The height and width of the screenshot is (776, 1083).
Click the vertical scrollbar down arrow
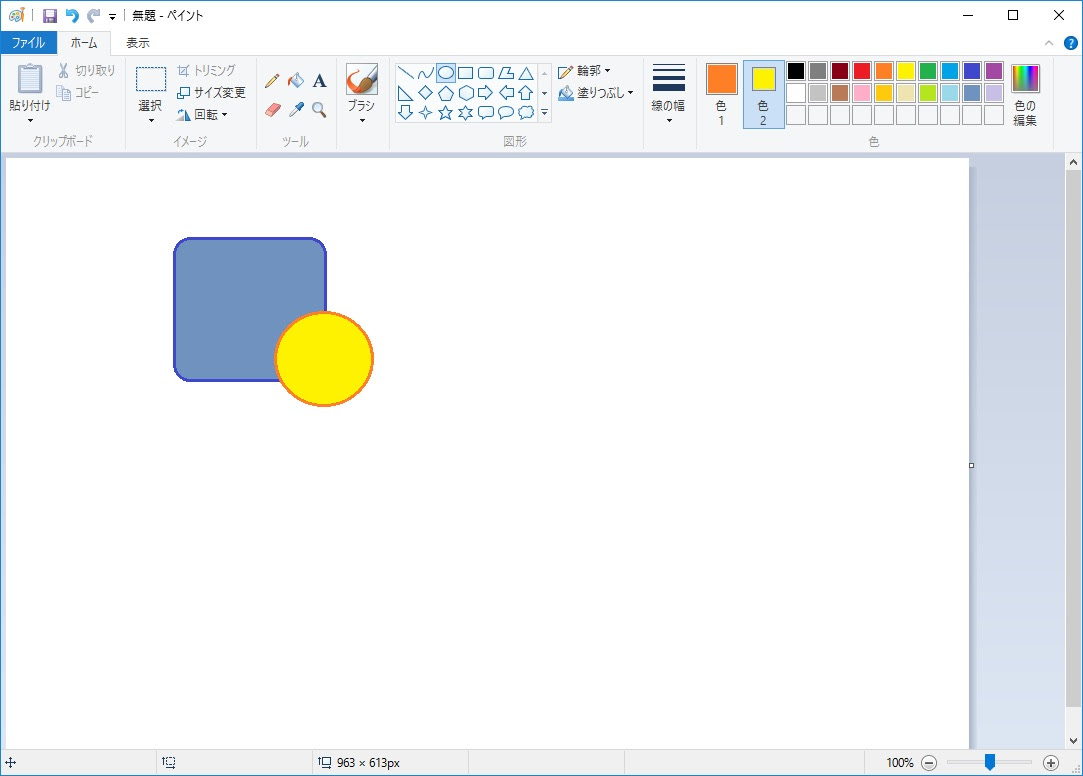coord(1073,741)
